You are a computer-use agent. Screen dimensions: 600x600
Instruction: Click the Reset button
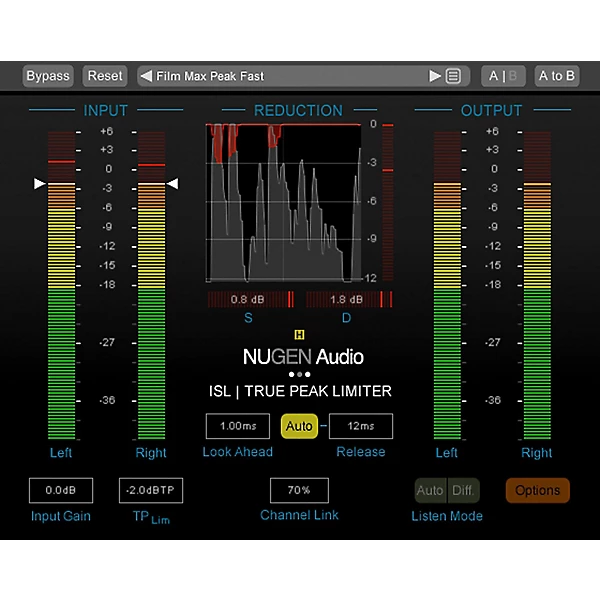(105, 76)
